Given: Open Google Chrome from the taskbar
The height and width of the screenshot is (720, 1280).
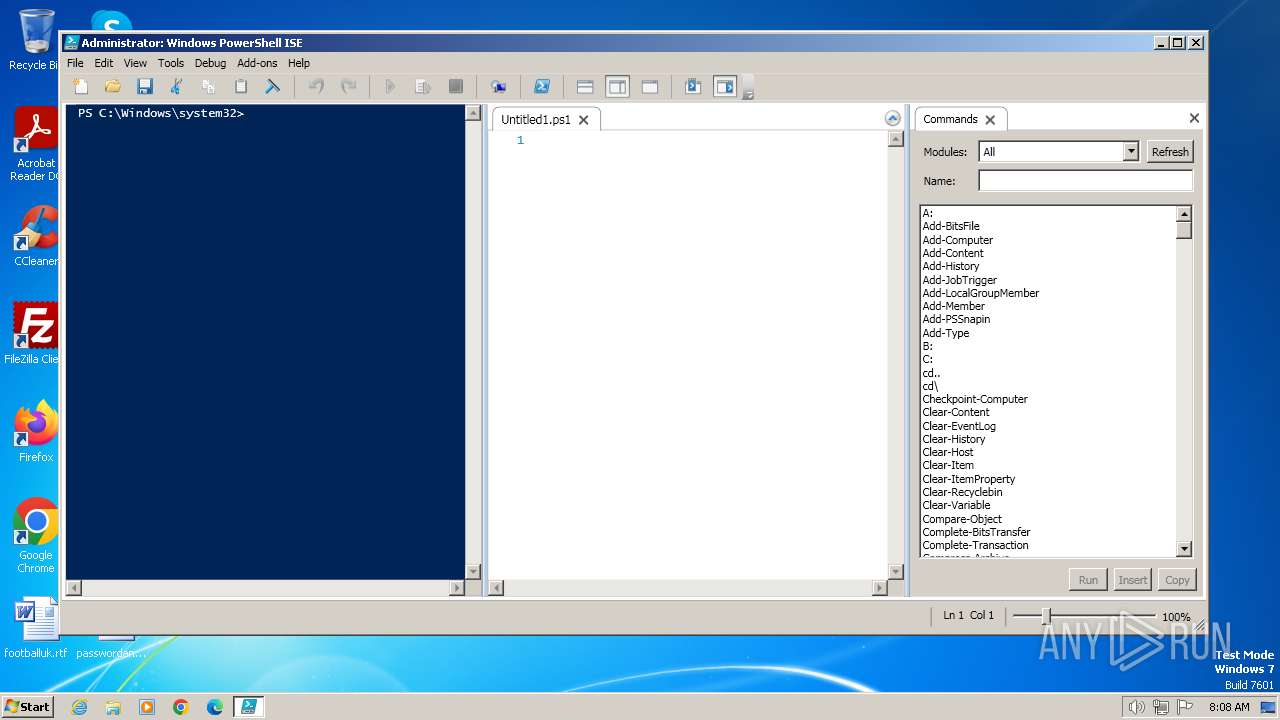Looking at the screenshot, I should tap(181, 707).
